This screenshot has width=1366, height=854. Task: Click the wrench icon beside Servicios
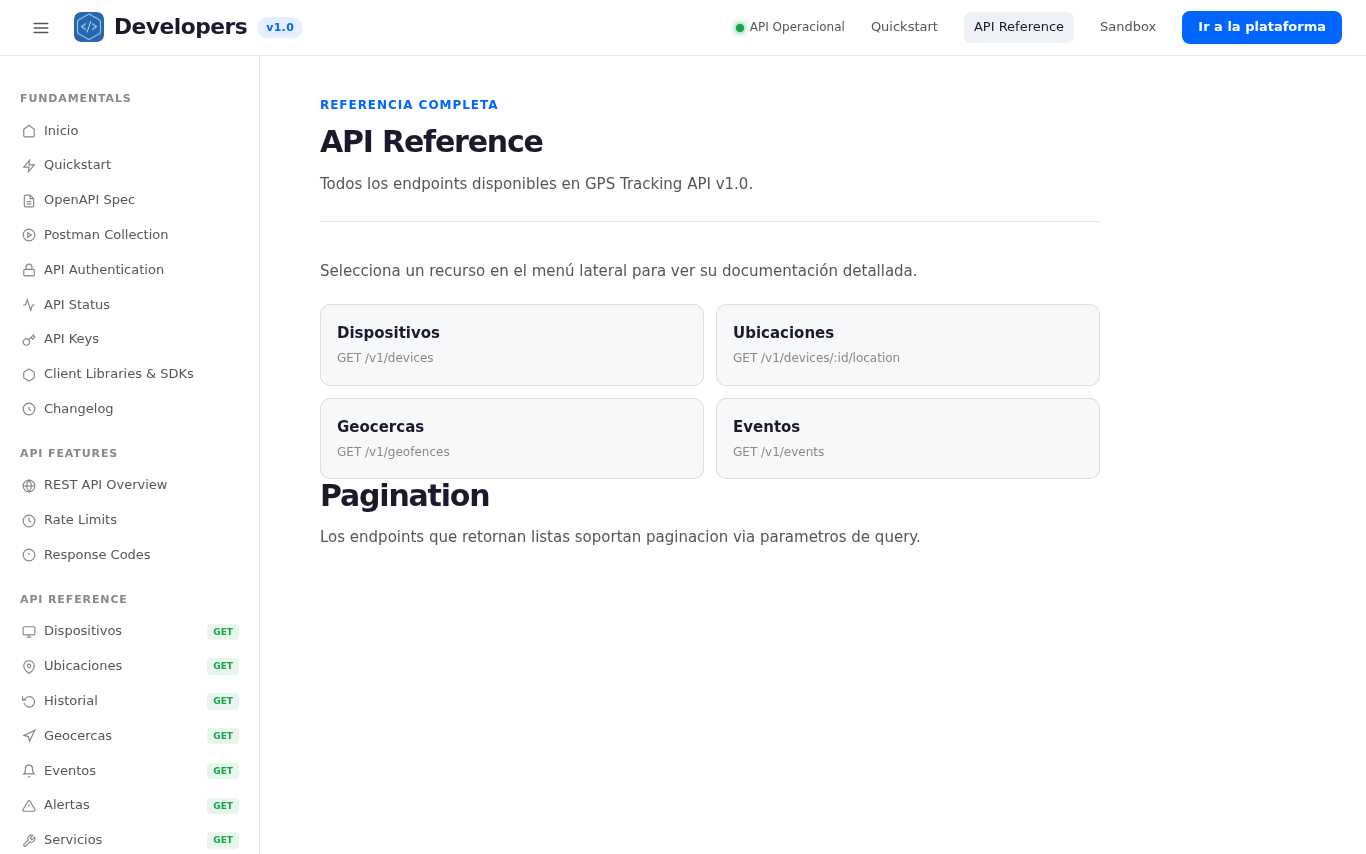click(29, 841)
